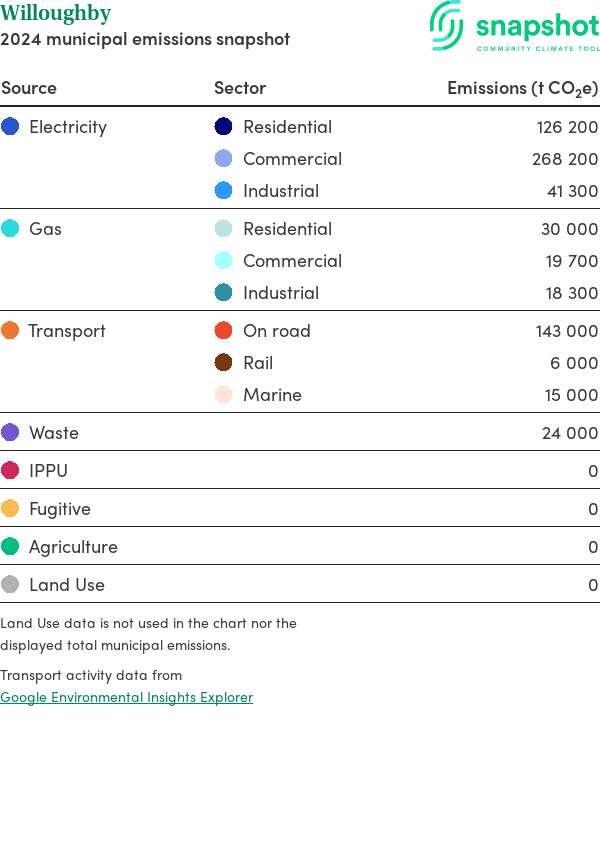The height and width of the screenshot is (850, 600).
Task: Click the On road red dot
Action: (x=224, y=331)
